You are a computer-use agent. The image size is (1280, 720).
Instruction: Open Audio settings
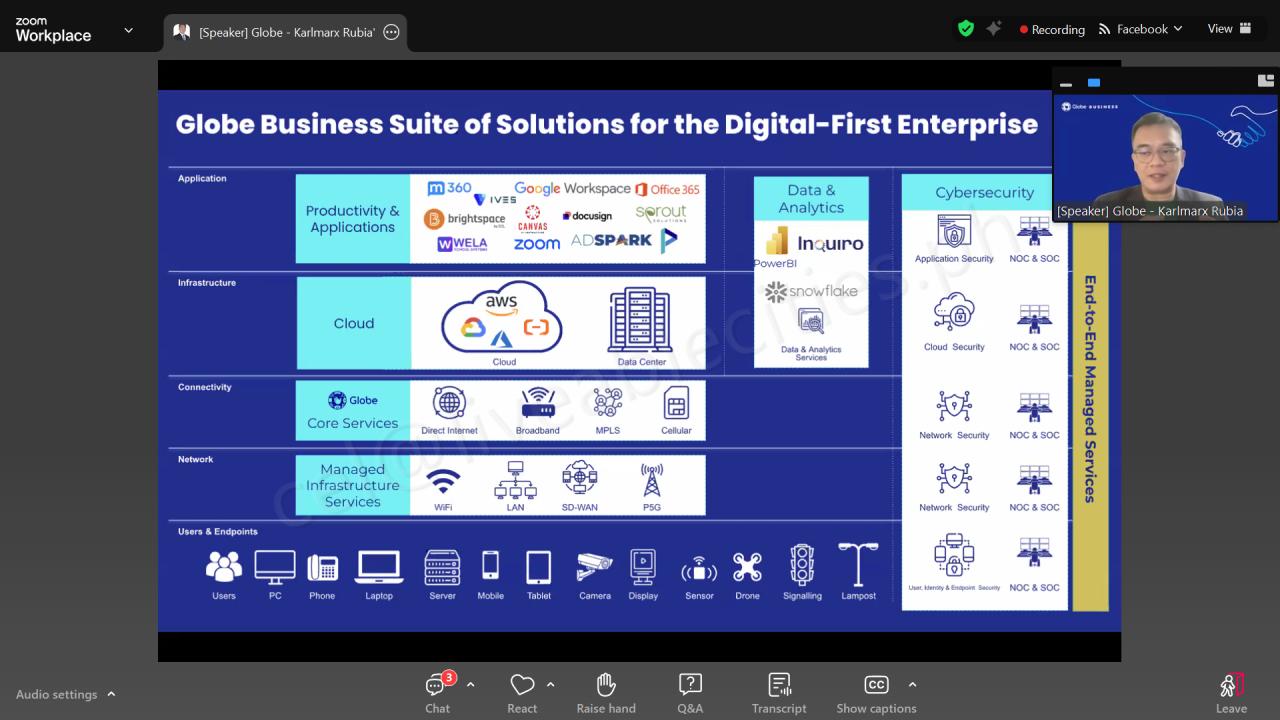[57, 694]
